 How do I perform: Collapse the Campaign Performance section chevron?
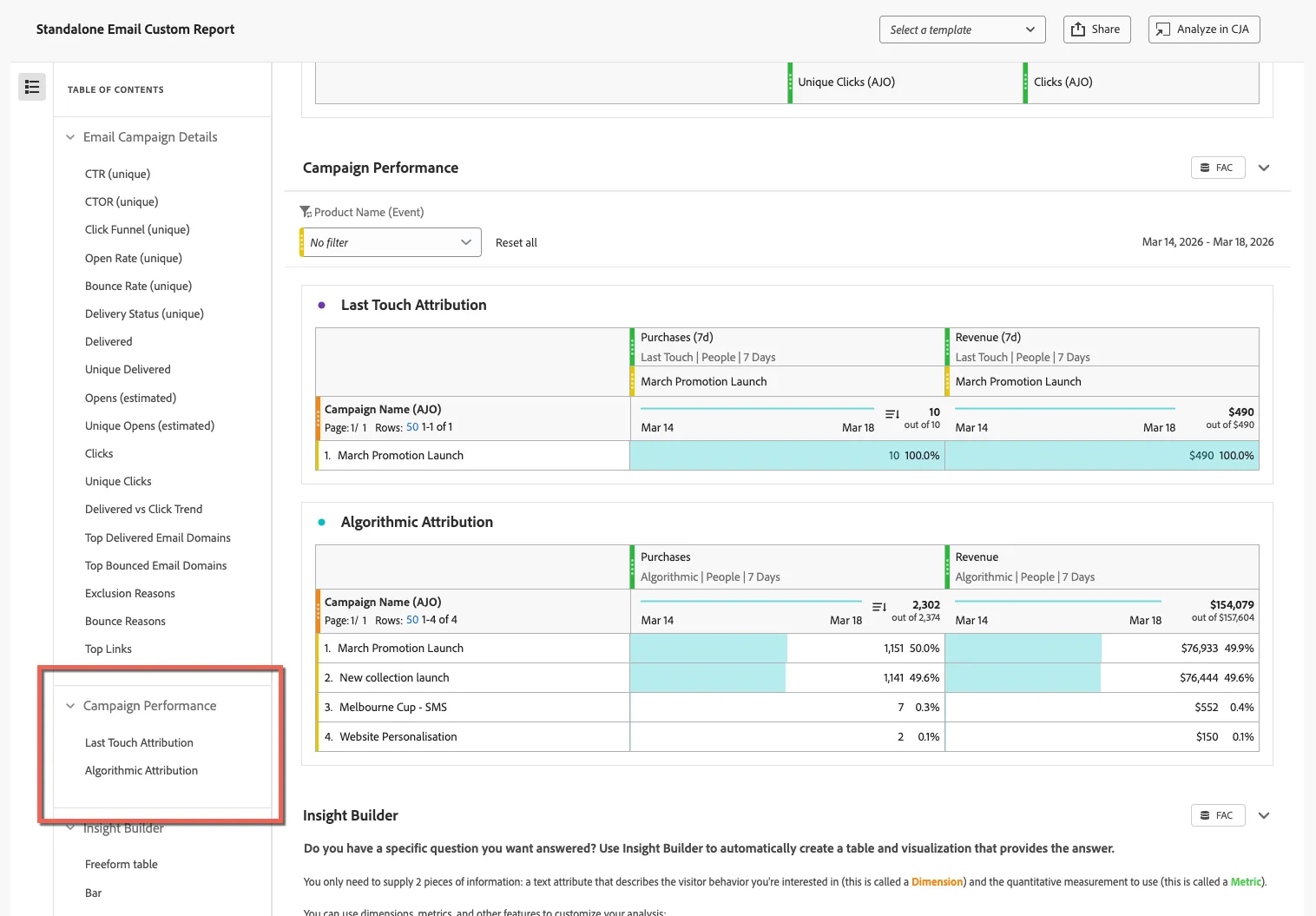coord(1264,168)
